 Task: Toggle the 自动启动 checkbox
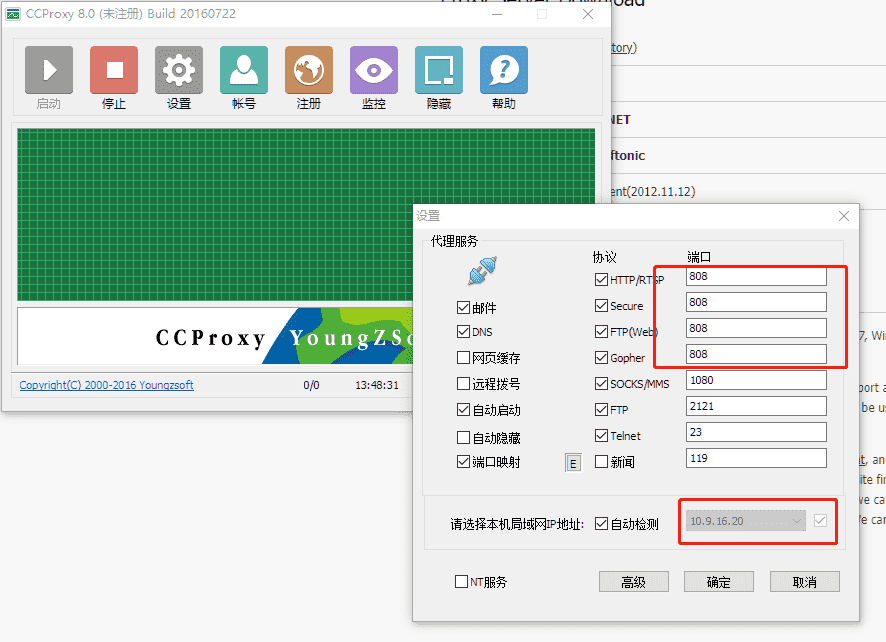click(463, 410)
